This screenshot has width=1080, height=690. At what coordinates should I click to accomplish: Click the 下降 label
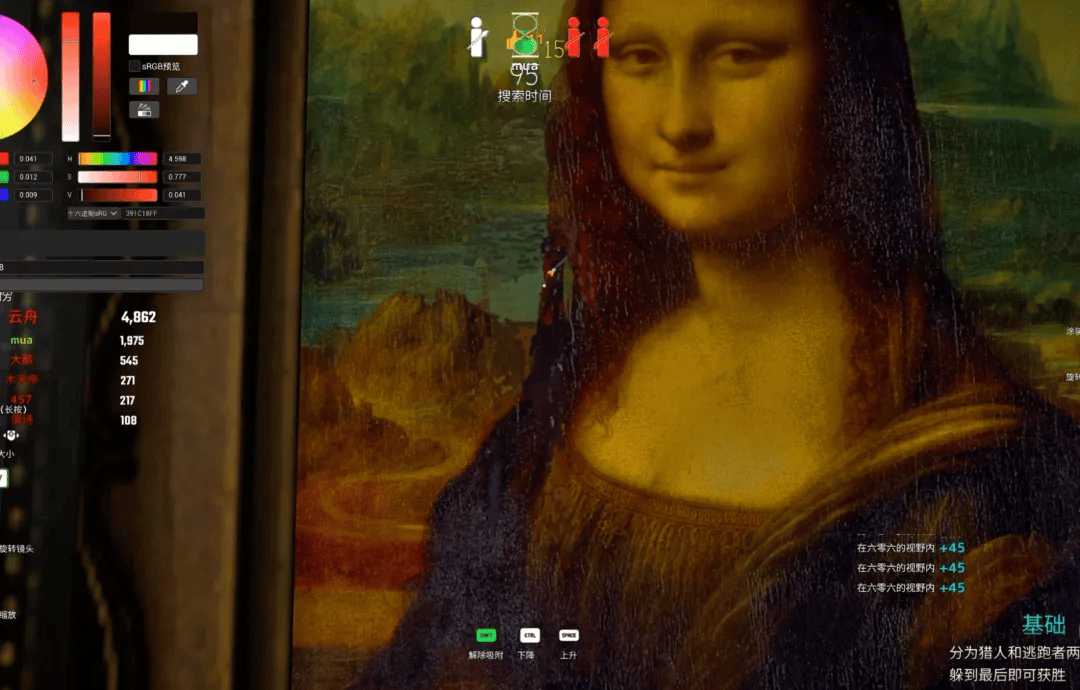click(526, 655)
